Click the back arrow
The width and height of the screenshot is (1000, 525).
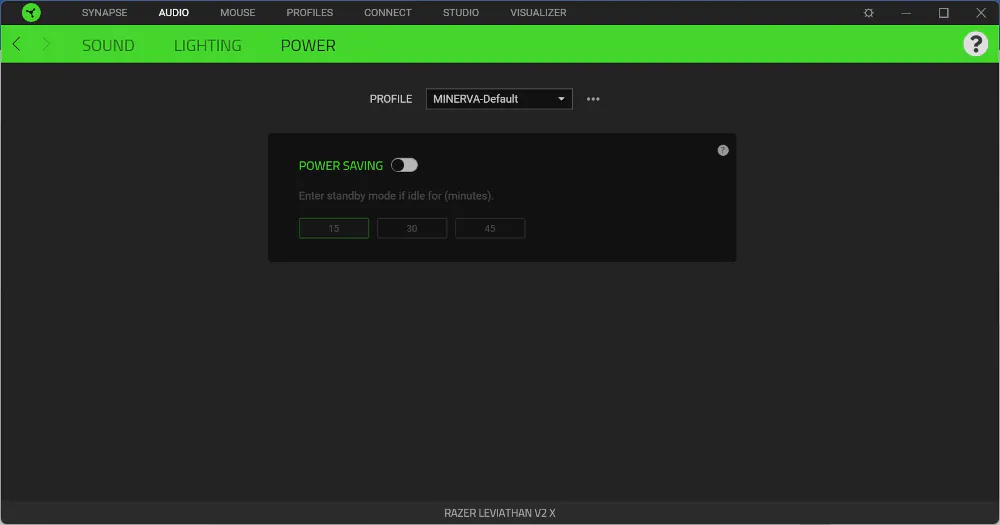pos(17,44)
